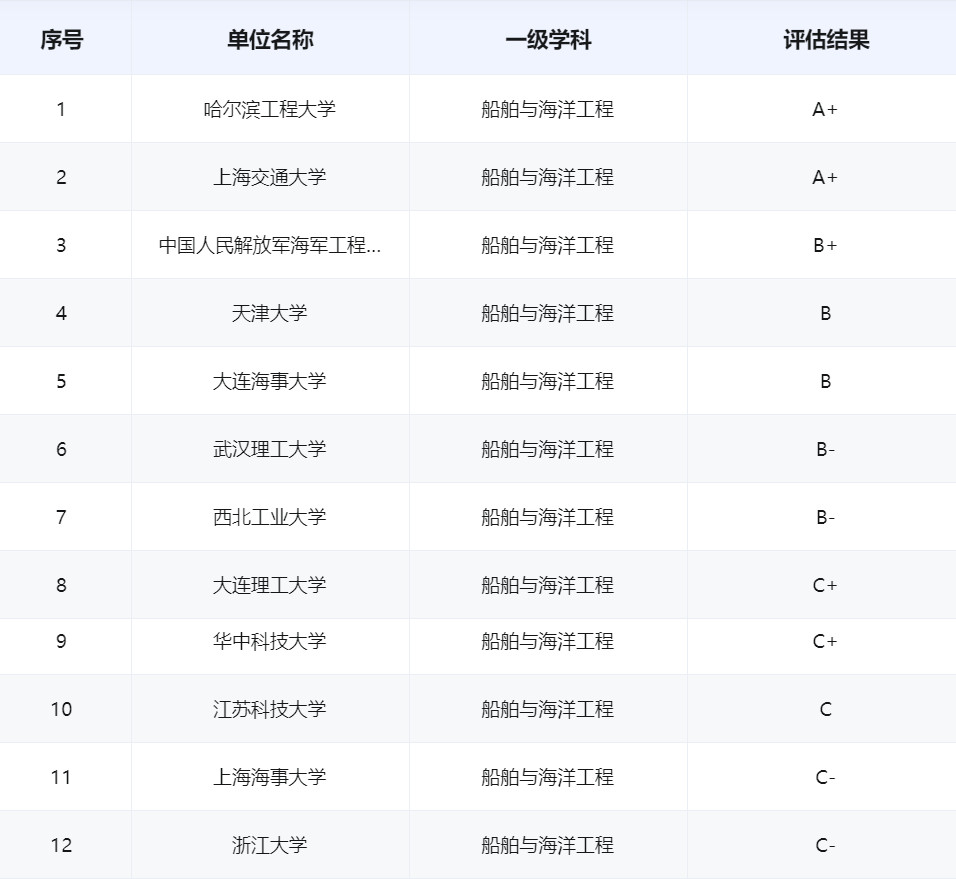
Task: Select 上海海事大学 in row 11
Action: [x=269, y=777]
